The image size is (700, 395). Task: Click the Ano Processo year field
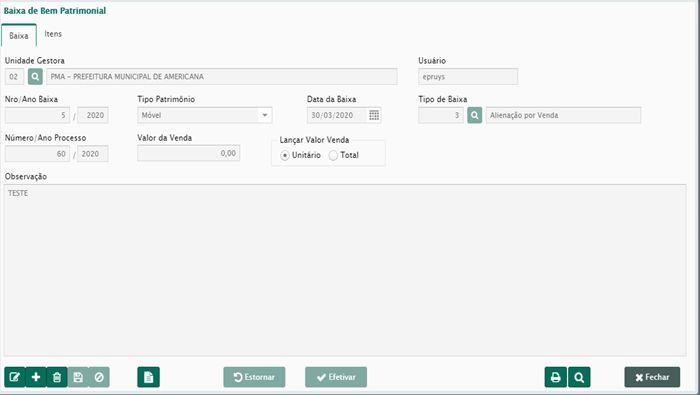pos(93,154)
